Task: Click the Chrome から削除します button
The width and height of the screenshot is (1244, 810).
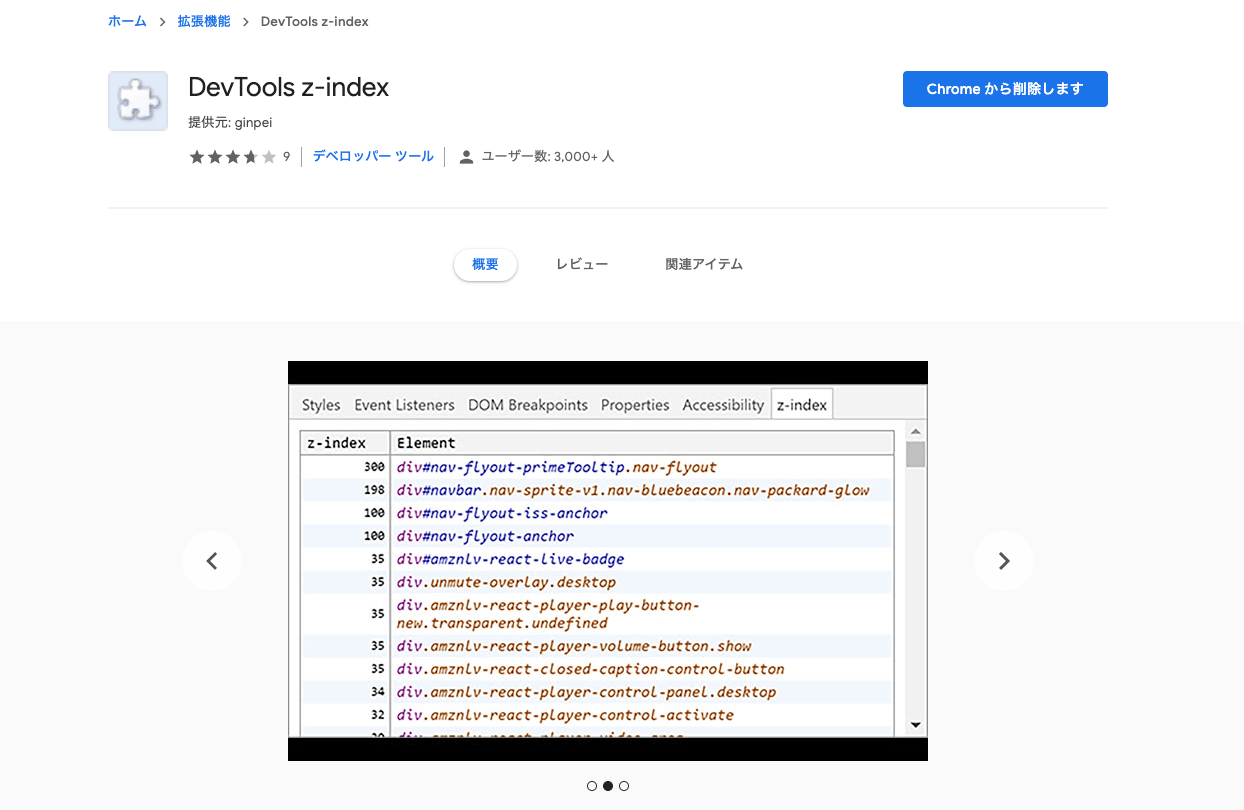Action: click(1004, 89)
